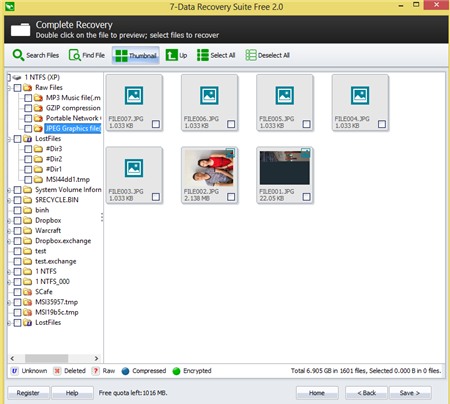Click the blue Compressed legend dot
450x404 pixels.
tap(125, 371)
